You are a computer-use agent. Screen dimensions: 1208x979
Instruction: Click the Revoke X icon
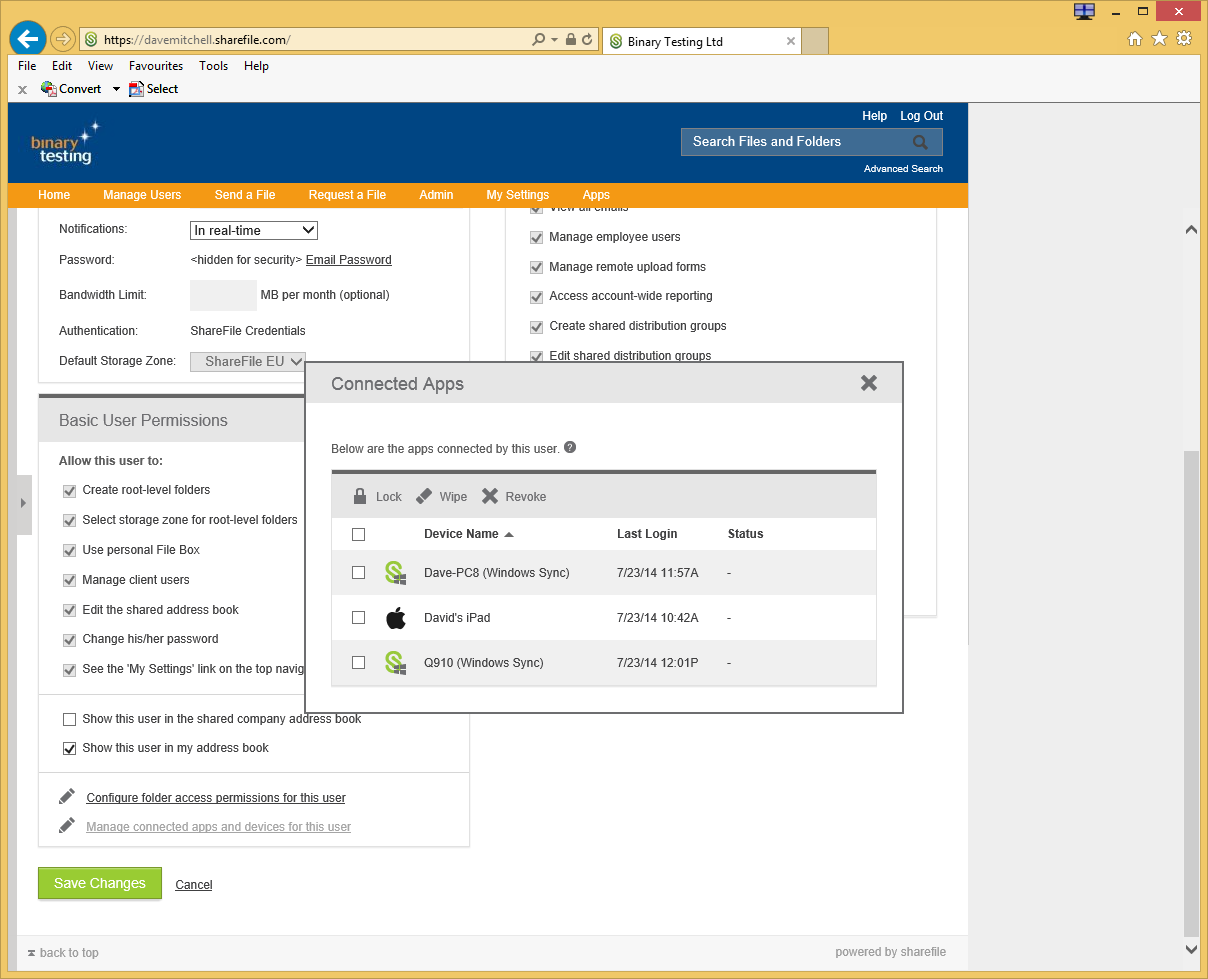pyautogui.click(x=490, y=496)
